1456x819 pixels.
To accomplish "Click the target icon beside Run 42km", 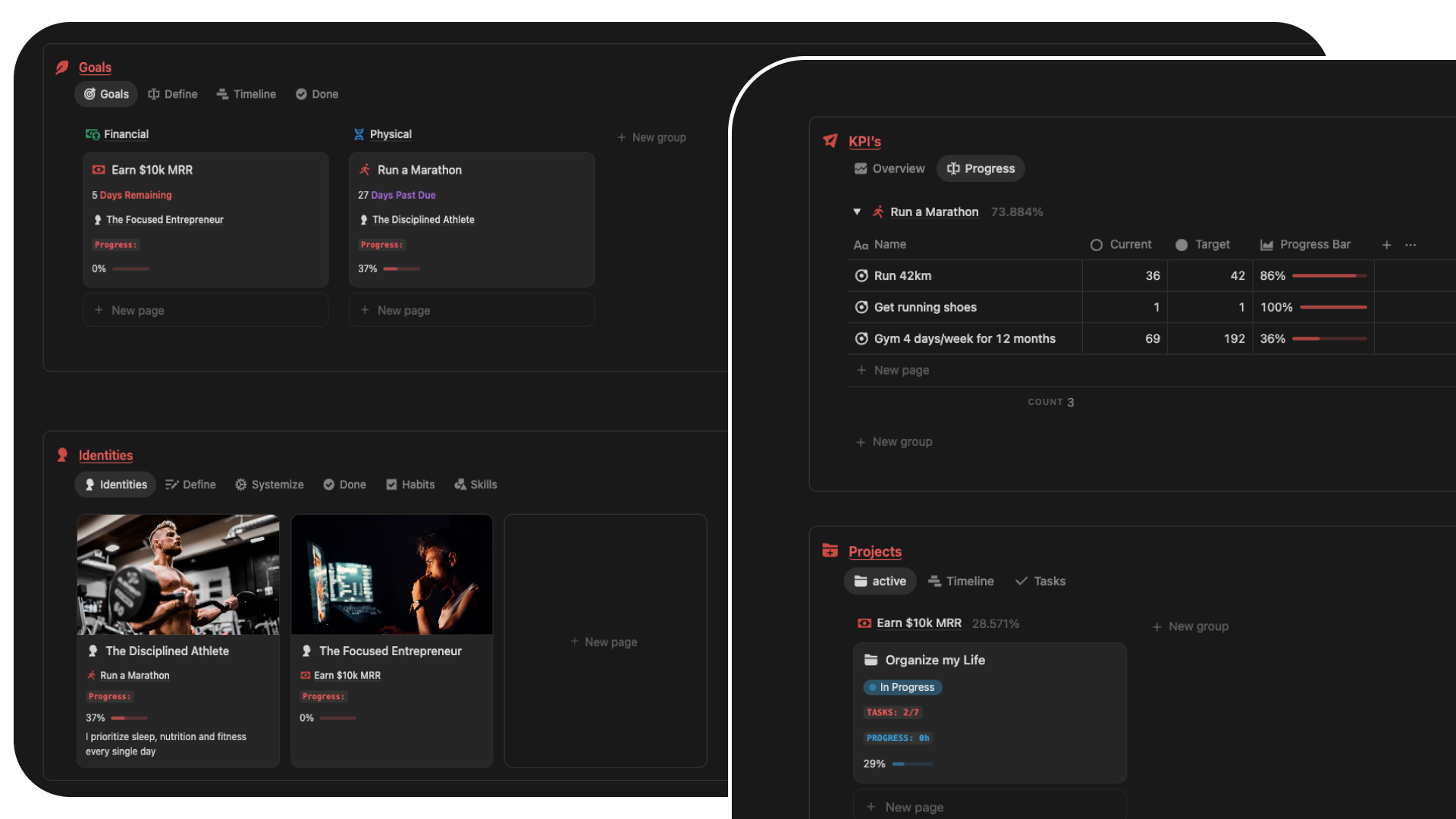I will click(861, 276).
